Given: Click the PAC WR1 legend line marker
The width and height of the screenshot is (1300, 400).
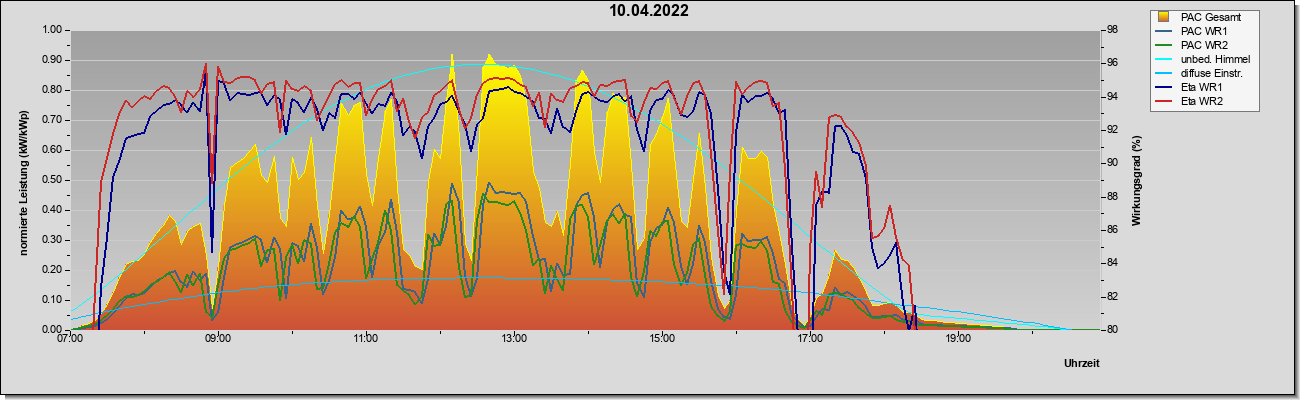Looking at the screenshot, I should [1164, 31].
